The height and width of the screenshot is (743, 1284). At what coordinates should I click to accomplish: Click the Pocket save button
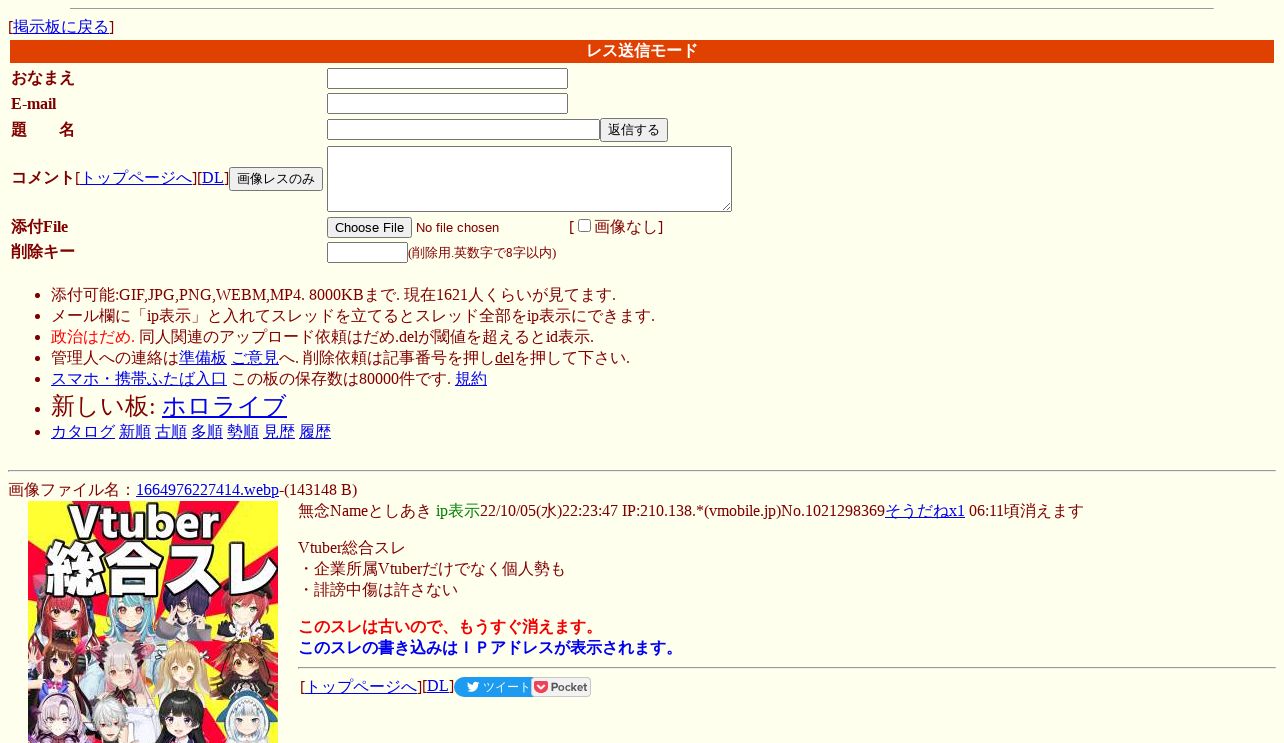tap(561, 687)
